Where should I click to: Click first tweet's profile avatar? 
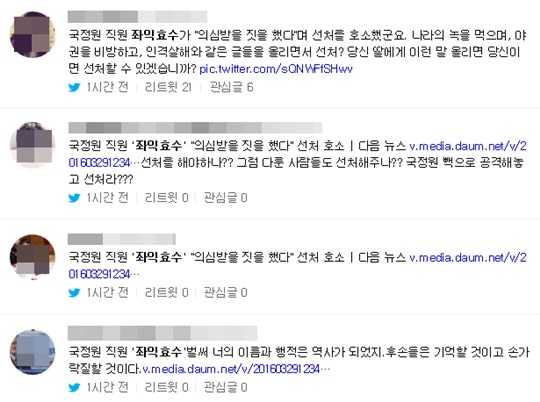tap(32, 34)
